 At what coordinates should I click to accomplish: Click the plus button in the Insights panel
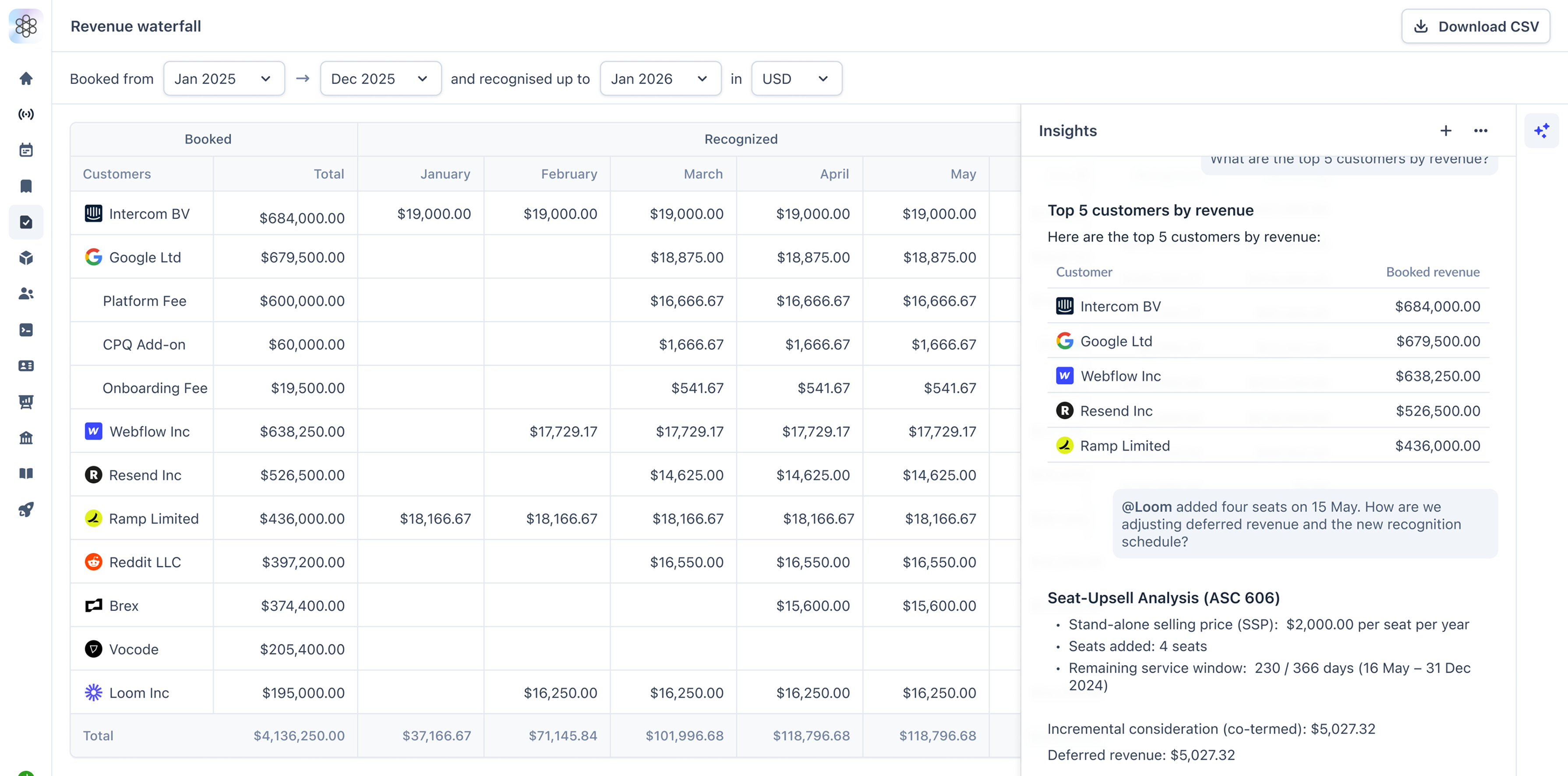tap(1446, 130)
